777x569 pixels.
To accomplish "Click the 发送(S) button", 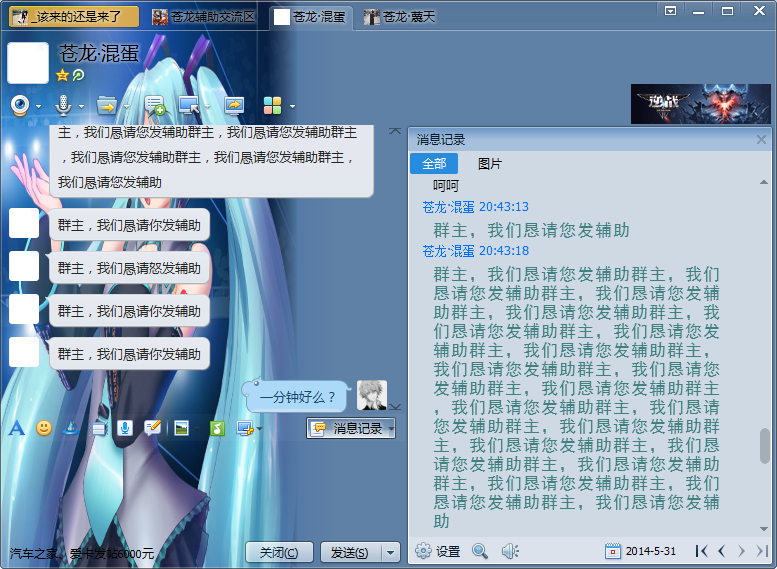I will (x=350, y=552).
